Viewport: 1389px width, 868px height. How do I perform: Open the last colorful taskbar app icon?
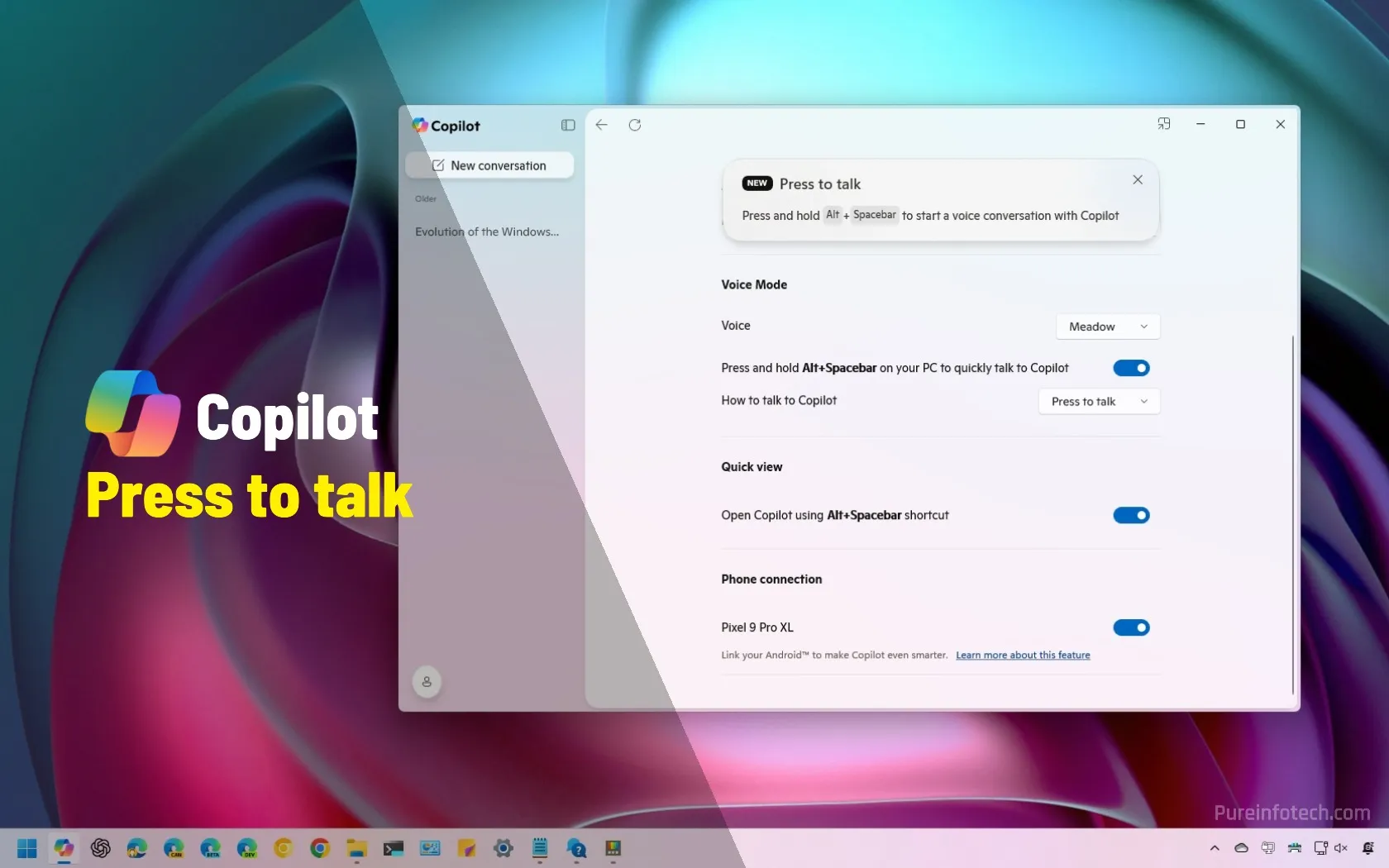point(613,848)
